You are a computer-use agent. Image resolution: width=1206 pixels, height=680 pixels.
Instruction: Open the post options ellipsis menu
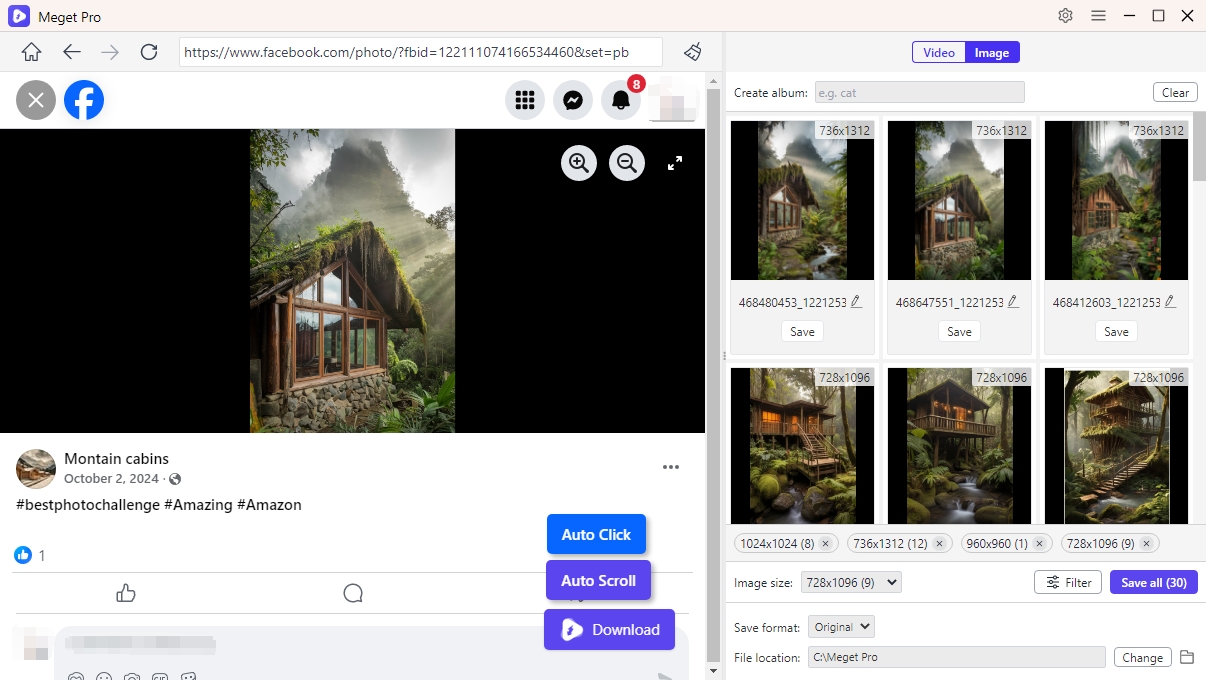pyautogui.click(x=671, y=467)
